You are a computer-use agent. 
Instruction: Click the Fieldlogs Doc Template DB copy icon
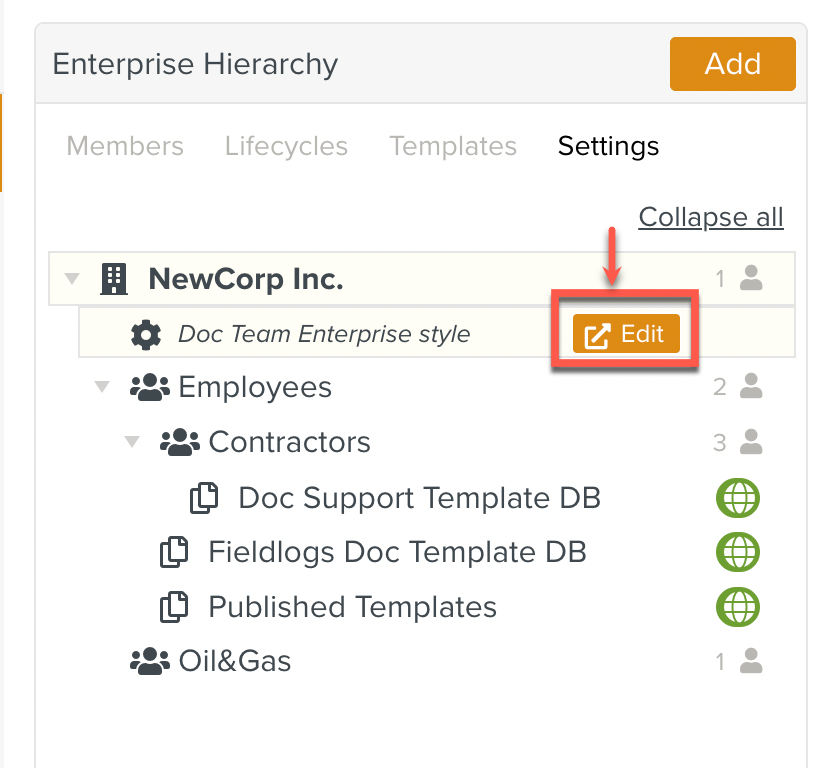(x=175, y=552)
